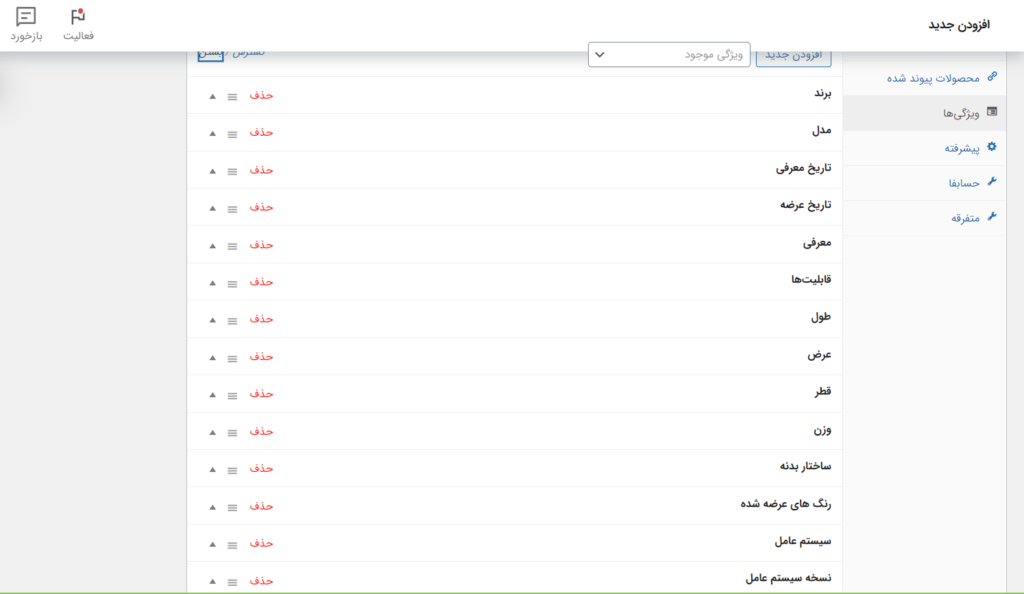
Task: Click drag handle of عرض row
Action: click(232, 358)
